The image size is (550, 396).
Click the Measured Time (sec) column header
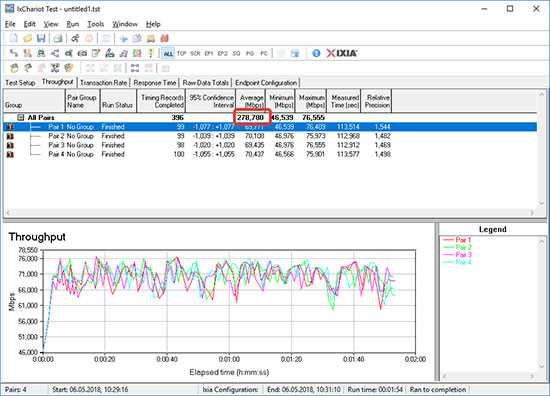click(344, 101)
